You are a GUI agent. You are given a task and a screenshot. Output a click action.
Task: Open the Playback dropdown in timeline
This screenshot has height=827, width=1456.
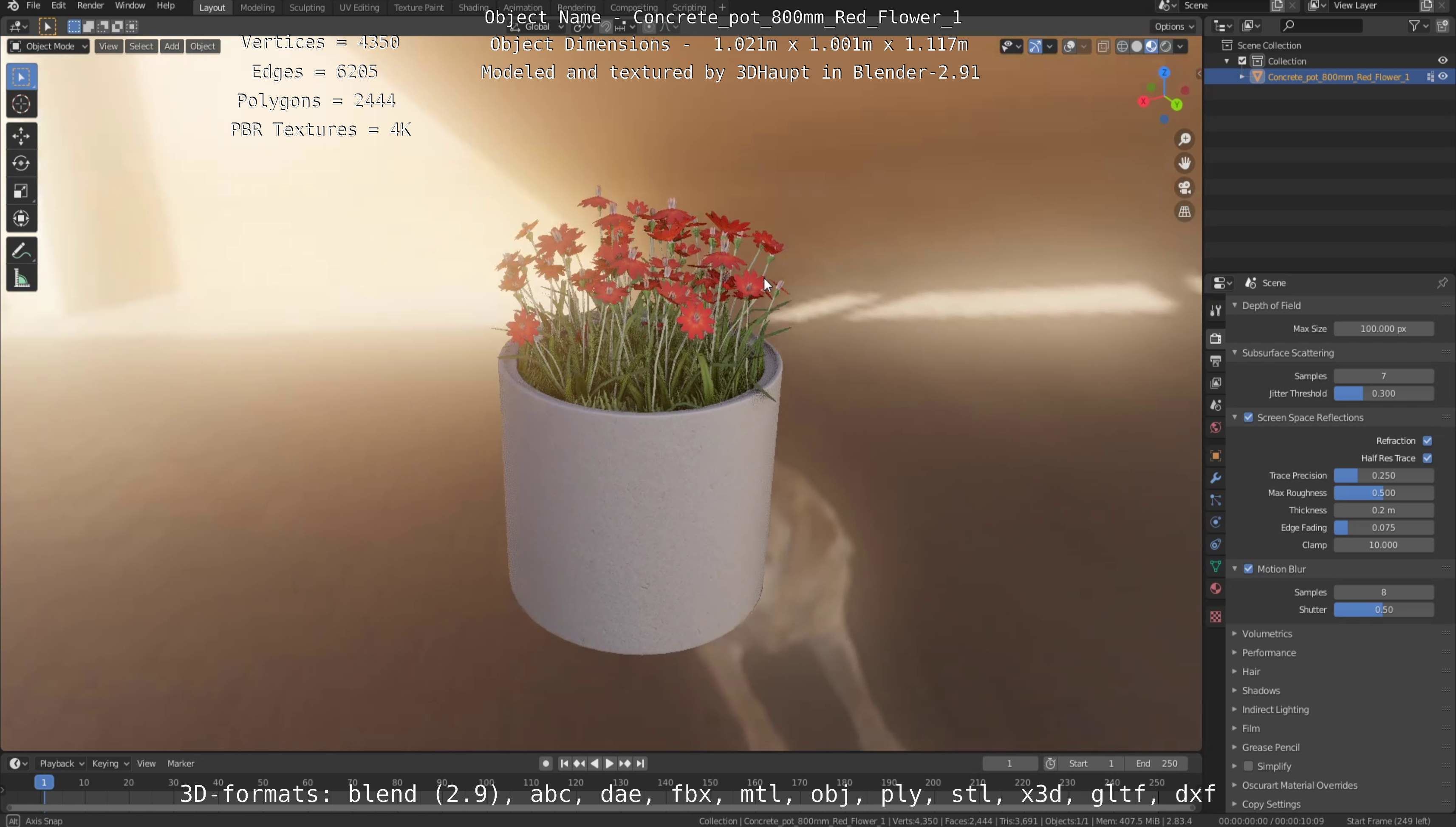61,763
